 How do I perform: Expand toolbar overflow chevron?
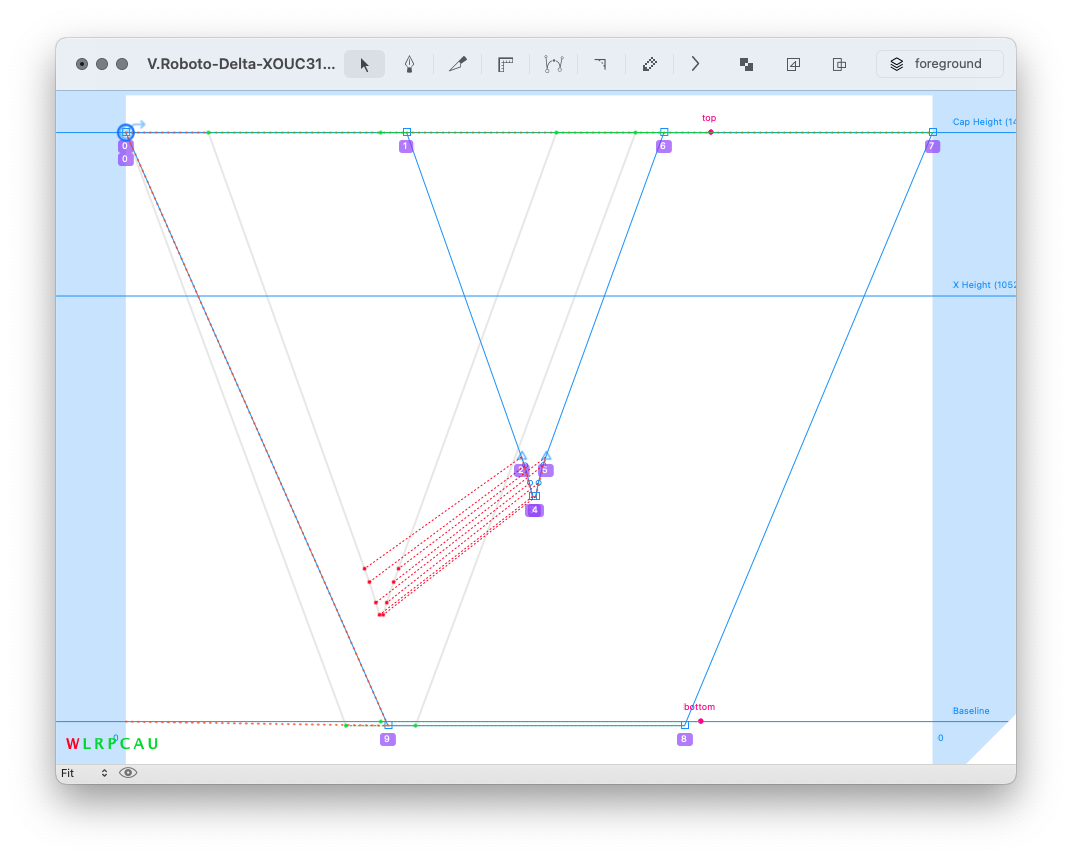[x=695, y=64]
